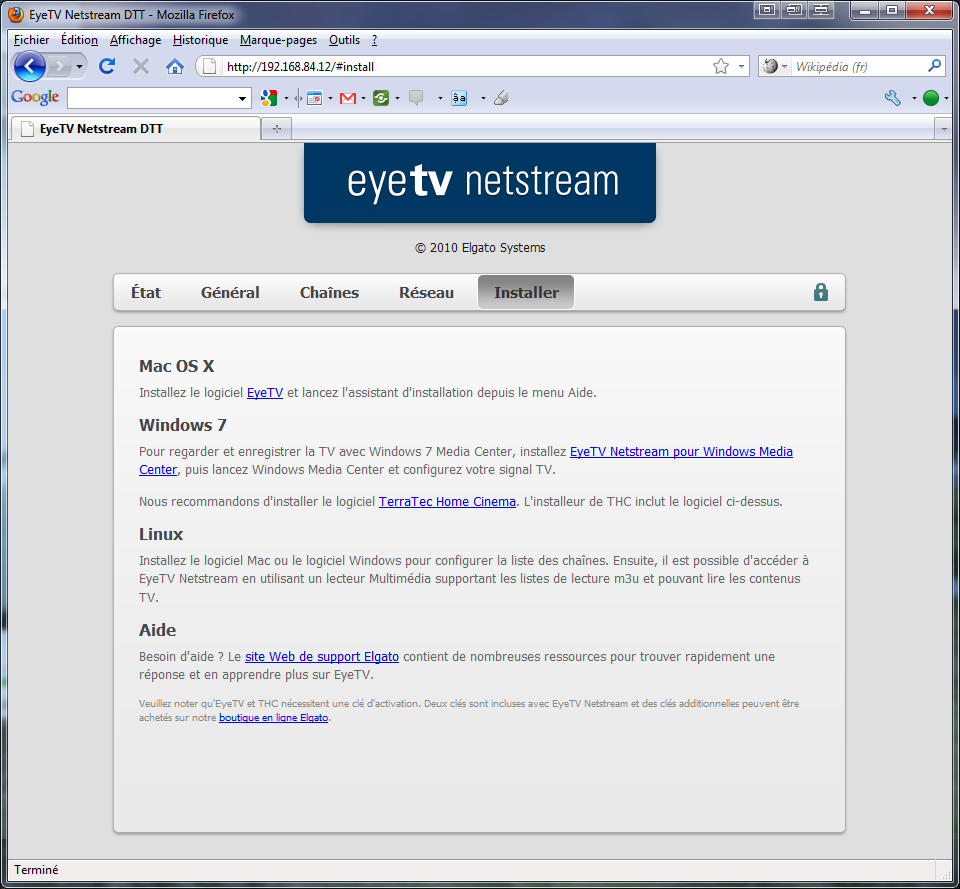Click the third extra title bar button
The width and height of the screenshot is (960, 889).
coord(821,10)
